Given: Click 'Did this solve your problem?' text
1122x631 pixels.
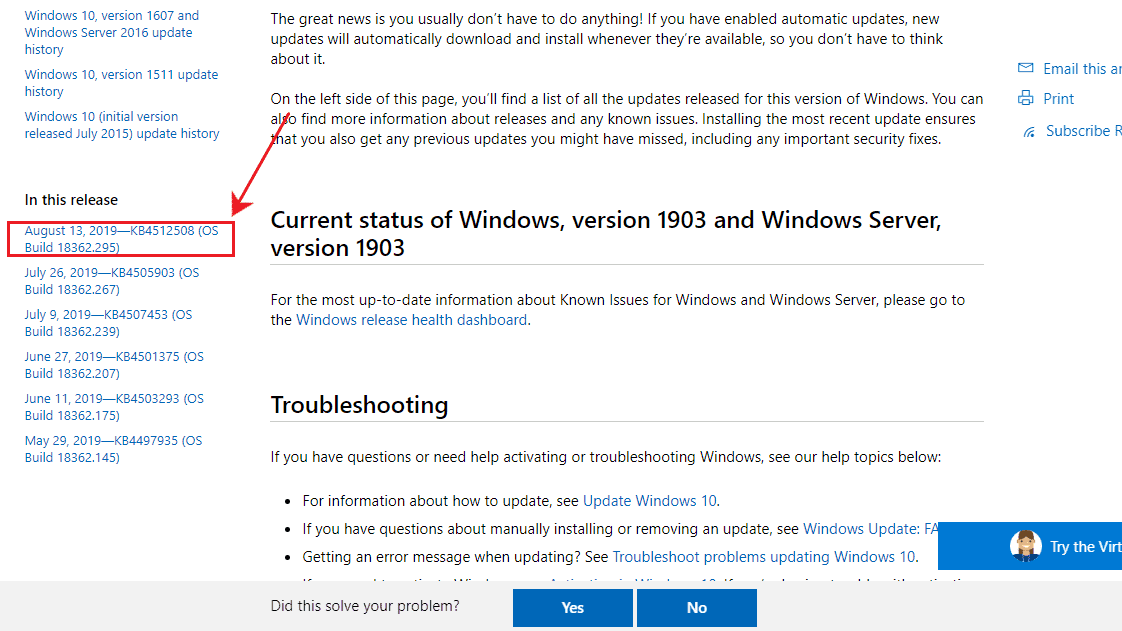Looking at the screenshot, I should coord(365,606).
